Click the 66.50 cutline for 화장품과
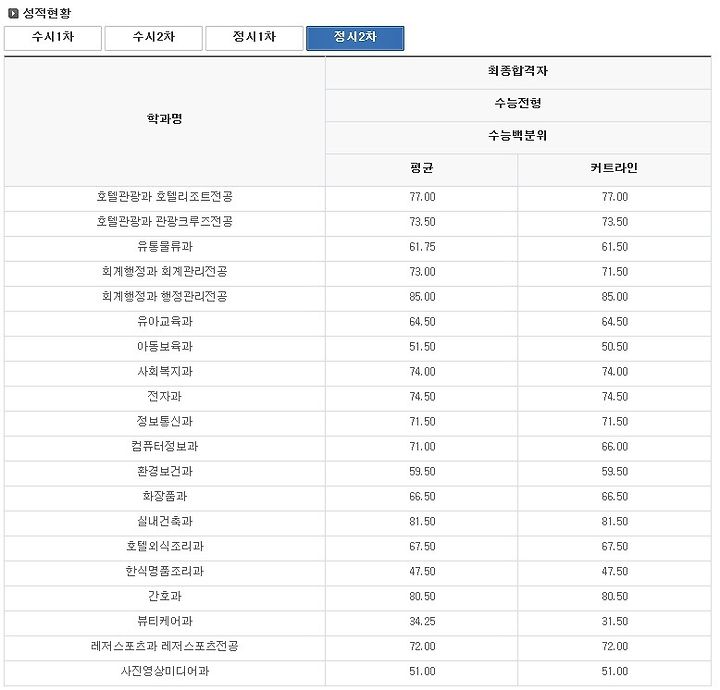The height and width of the screenshot is (690, 720). pyautogui.click(x=614, y=497)
